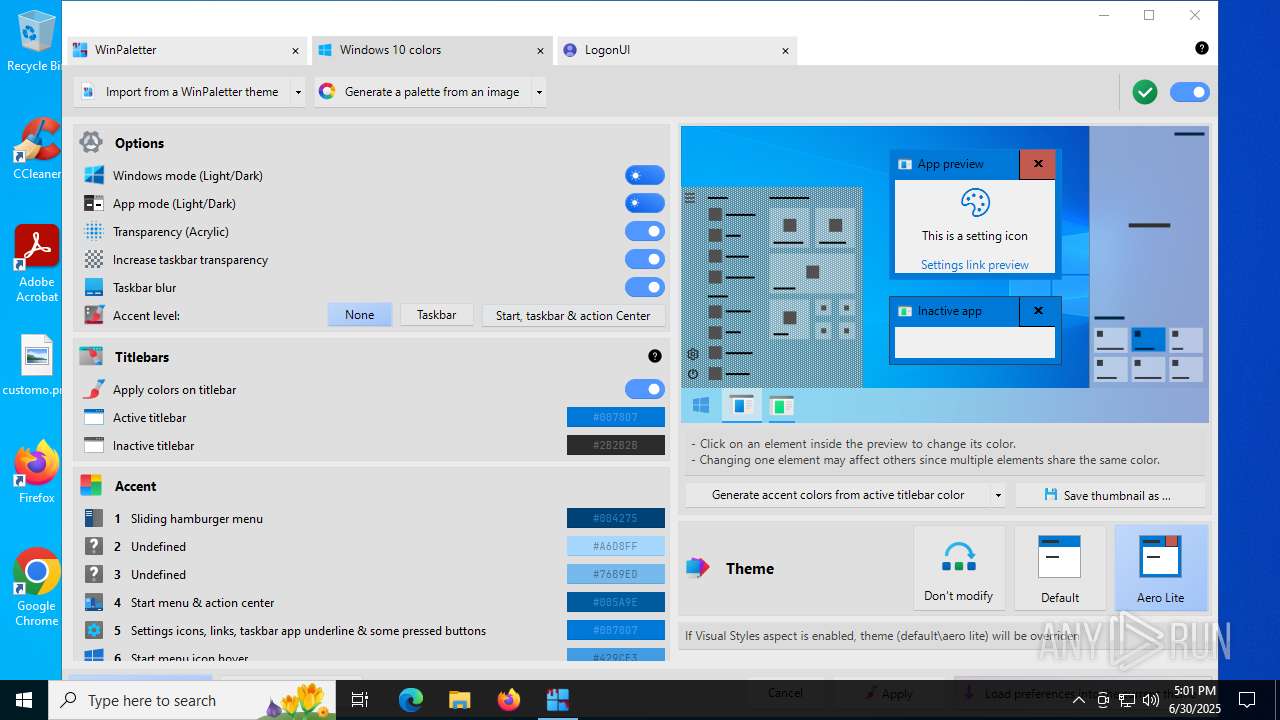Click the Sliding hamburger menu row icon

coord(94,518)
